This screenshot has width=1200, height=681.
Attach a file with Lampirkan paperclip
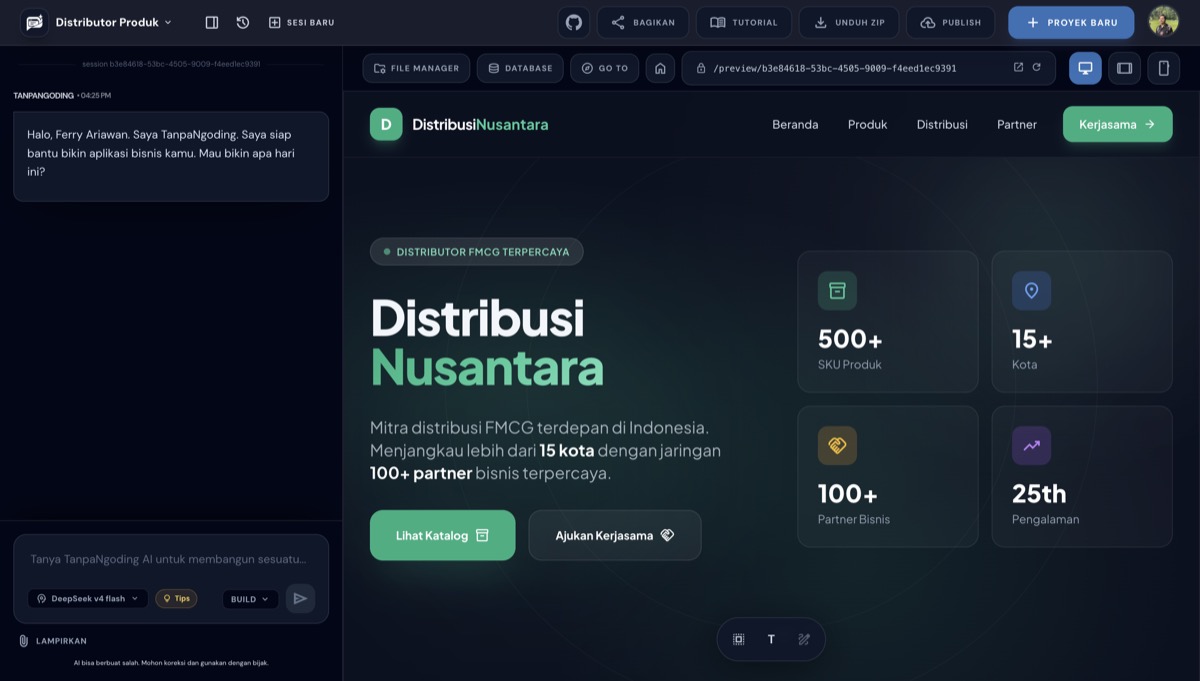(x=52, y=641)
